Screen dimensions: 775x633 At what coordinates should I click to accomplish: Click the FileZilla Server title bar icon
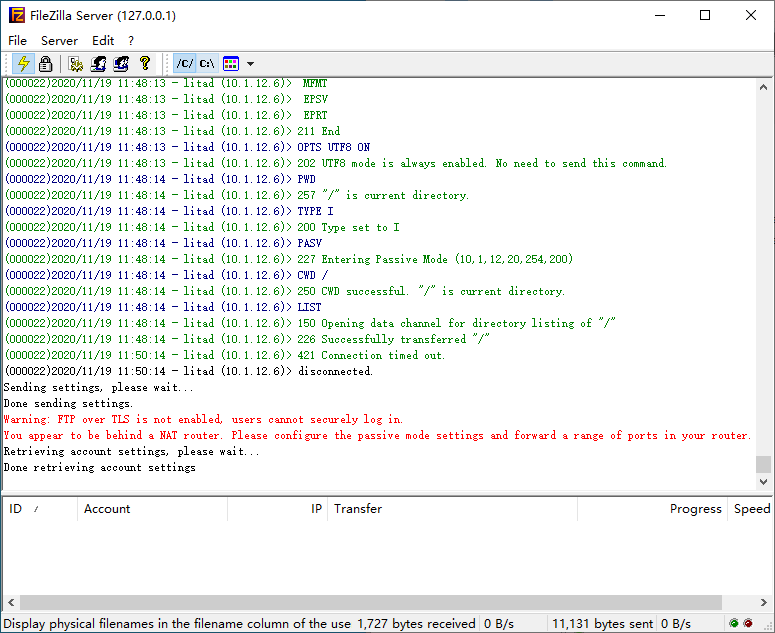pos(17,15)
